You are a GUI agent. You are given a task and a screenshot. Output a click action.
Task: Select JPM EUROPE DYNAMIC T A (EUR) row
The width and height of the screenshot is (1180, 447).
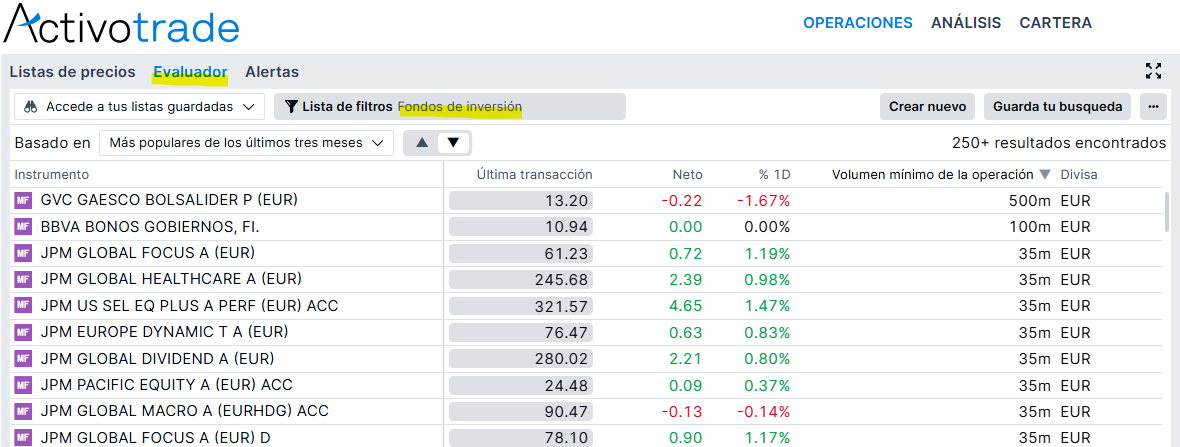click(587, 333)
